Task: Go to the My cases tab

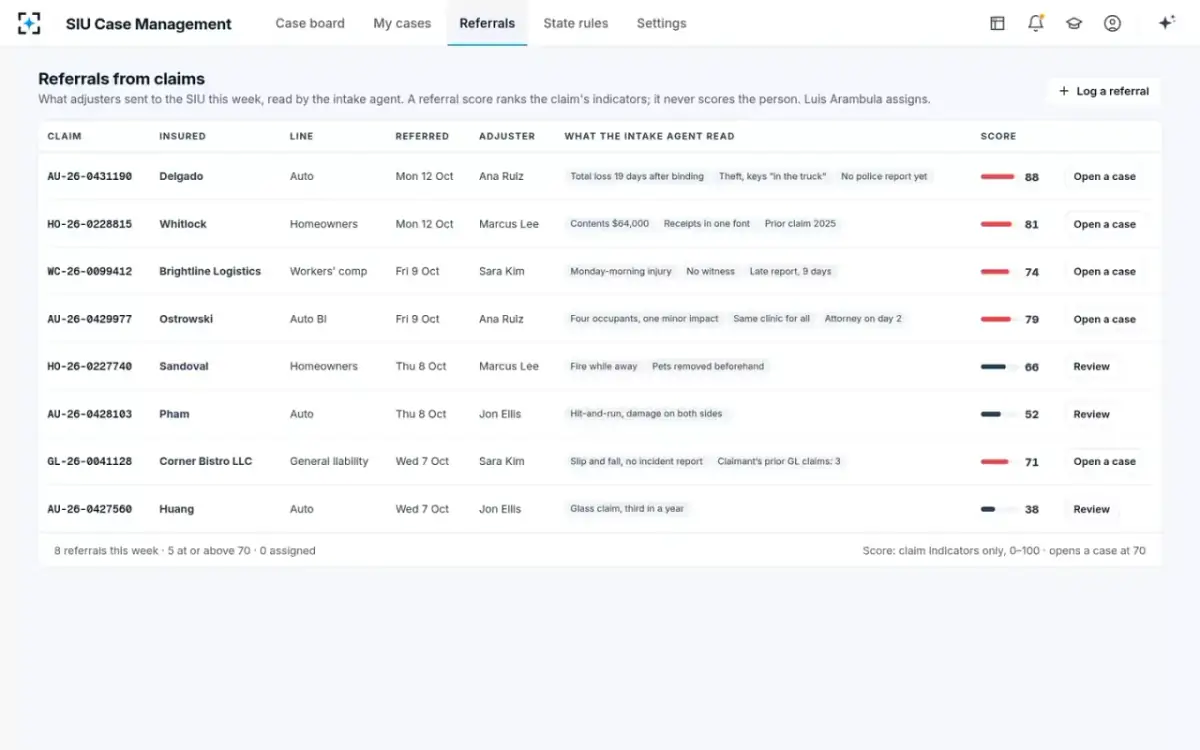Action: (402, 23)
